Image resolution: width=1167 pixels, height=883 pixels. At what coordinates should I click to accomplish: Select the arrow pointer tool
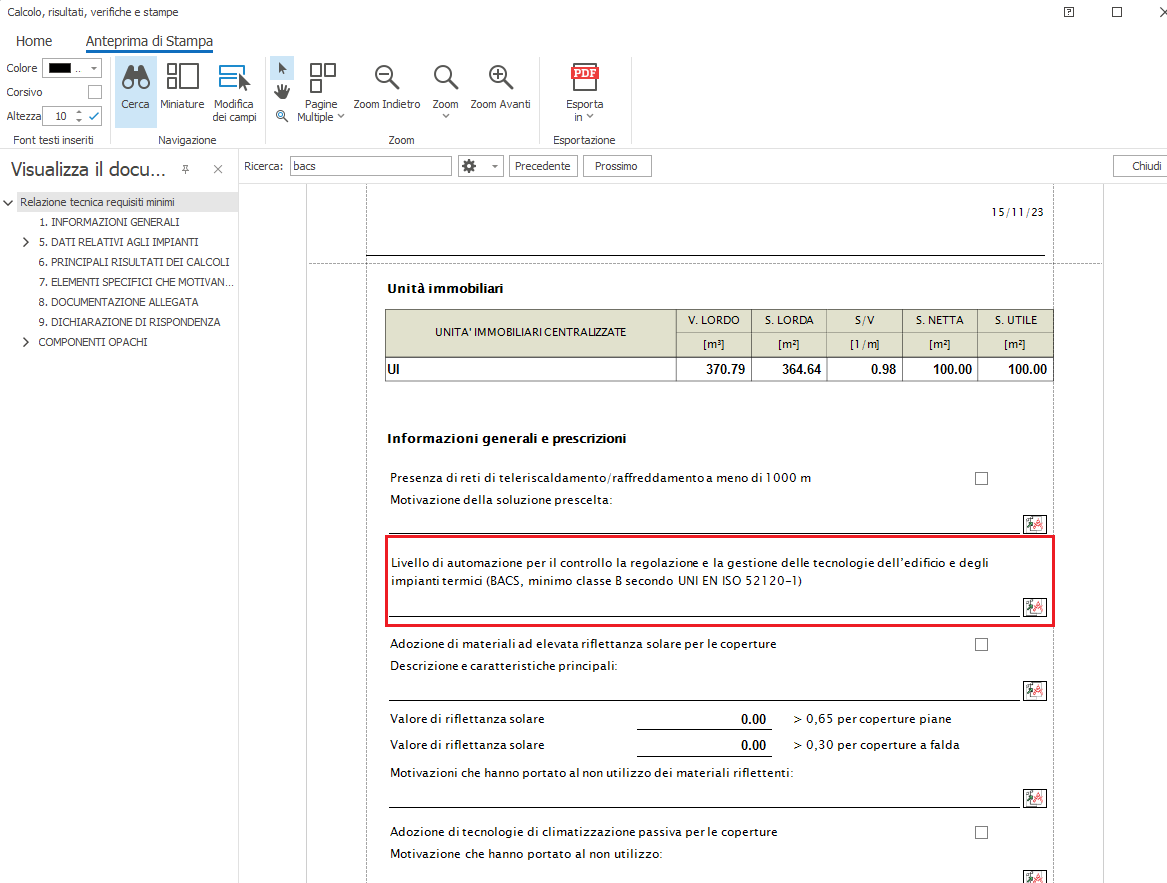pyautogui.click(x=282, y=68)
